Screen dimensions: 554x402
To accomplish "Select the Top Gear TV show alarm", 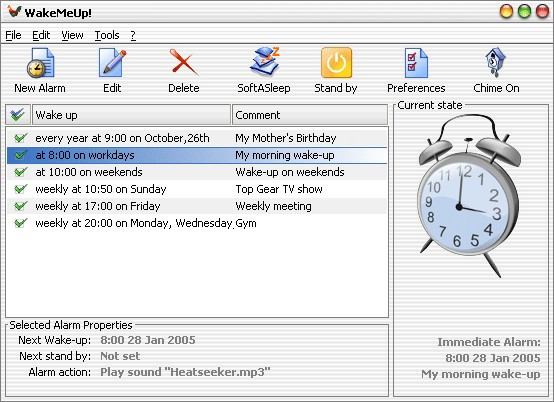I will [197, 189].
